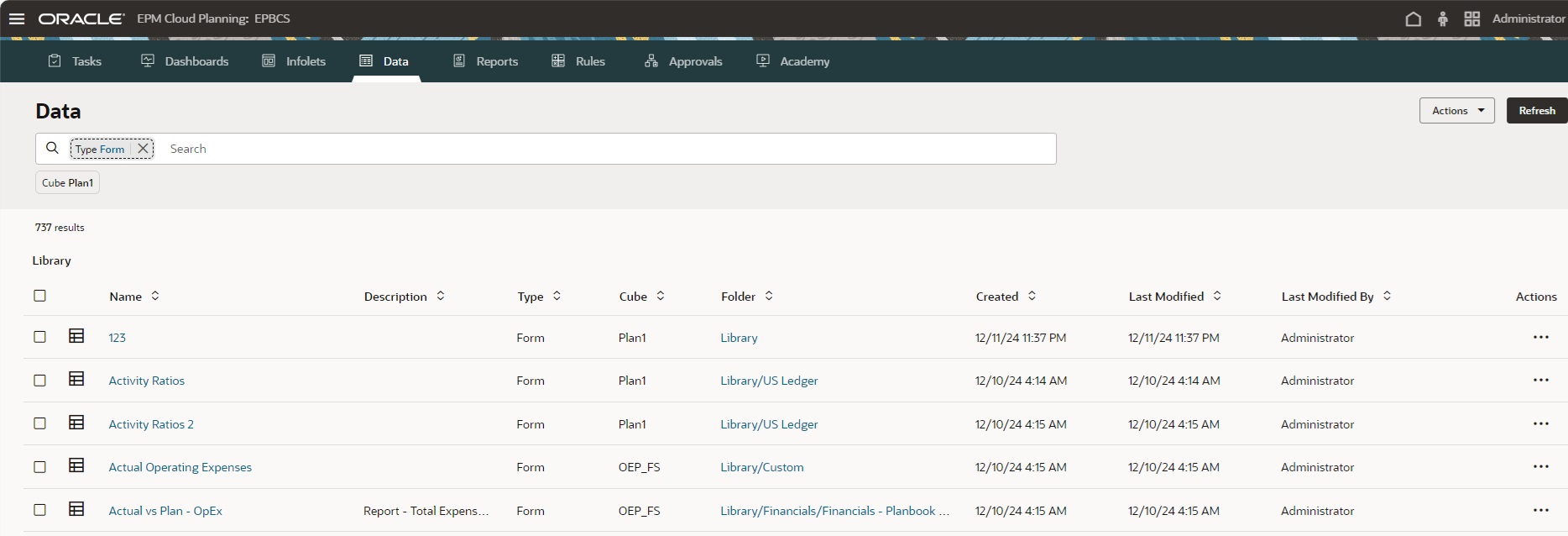Open Library/Financials/Financials - Planbook folder link
Viewport: 1568px width, 536px height.
[834, 511]
